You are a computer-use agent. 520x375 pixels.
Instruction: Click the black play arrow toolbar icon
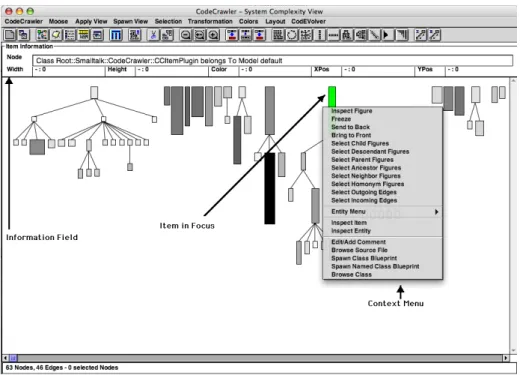(388, 35)
